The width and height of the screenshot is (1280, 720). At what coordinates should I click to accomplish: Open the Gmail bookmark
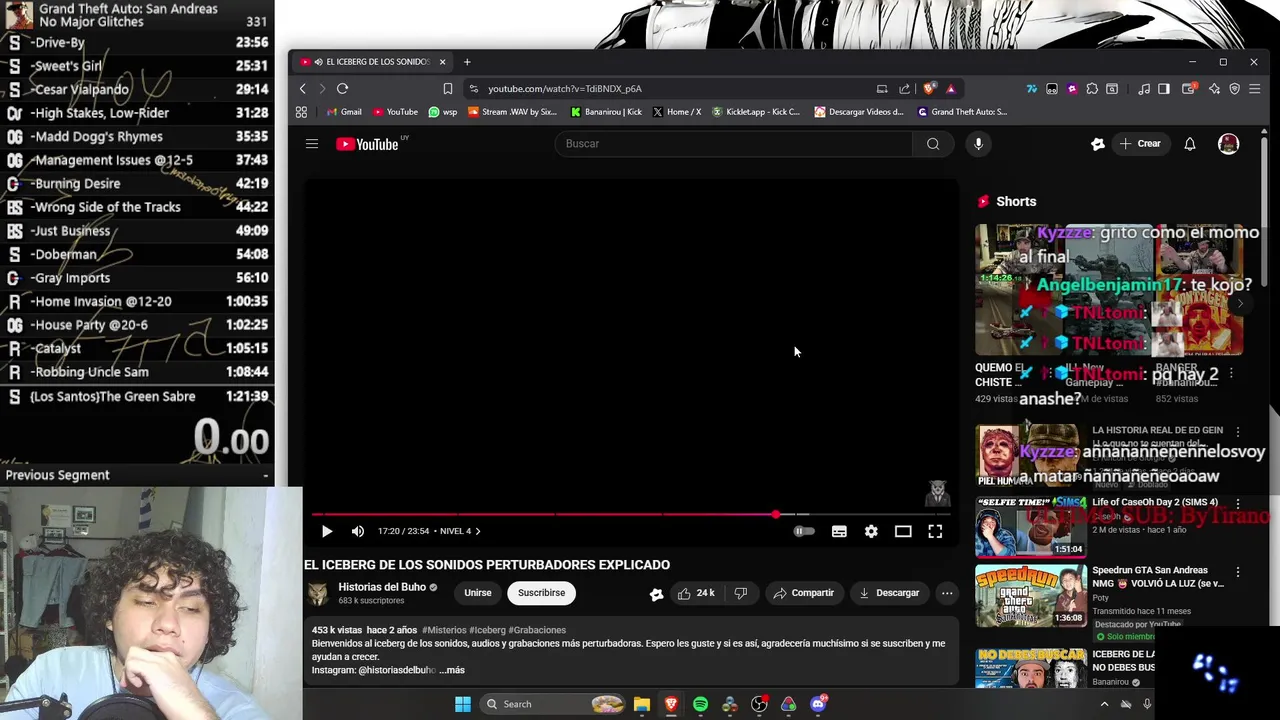click(x=344, y=112)
